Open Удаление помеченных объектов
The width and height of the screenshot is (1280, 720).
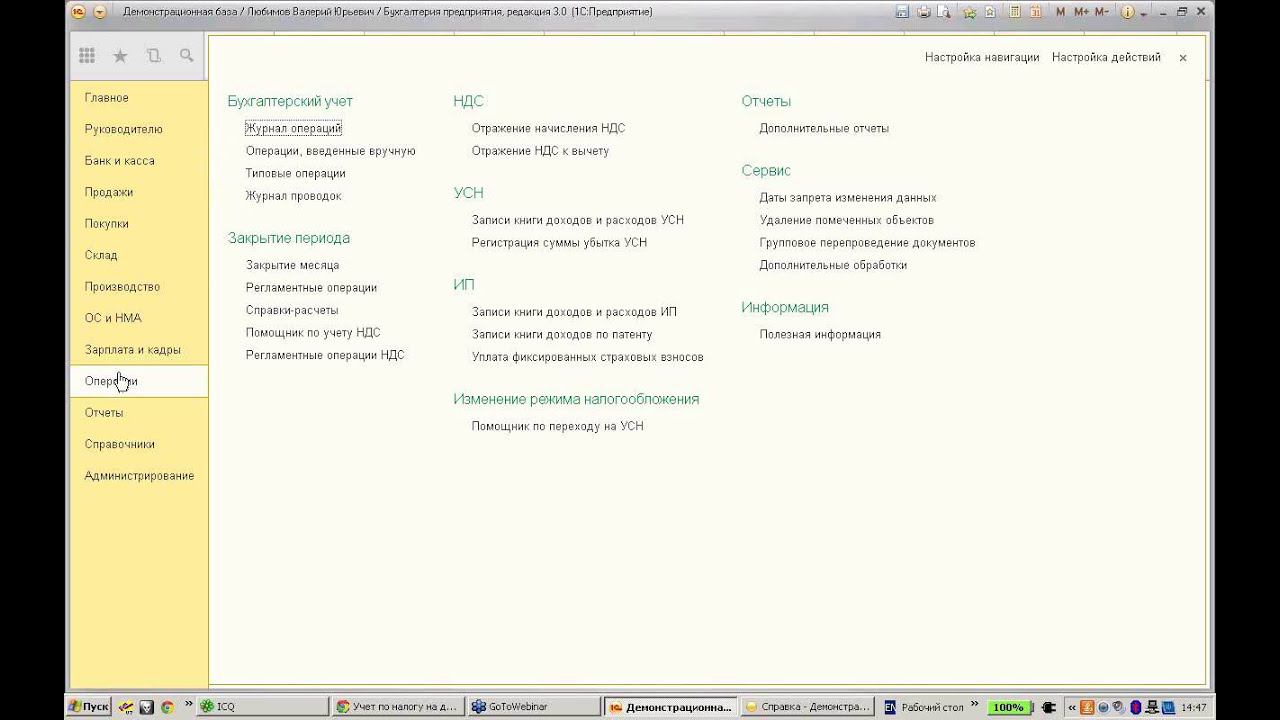[x=847, y=220]
